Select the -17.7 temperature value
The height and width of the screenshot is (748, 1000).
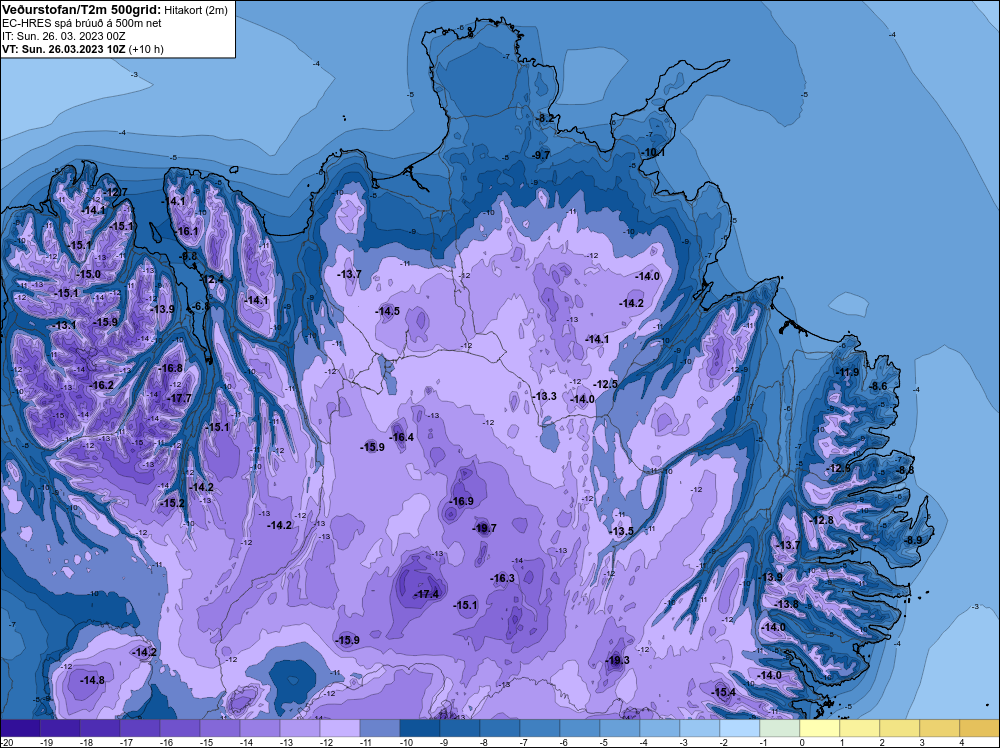(179, 398)
